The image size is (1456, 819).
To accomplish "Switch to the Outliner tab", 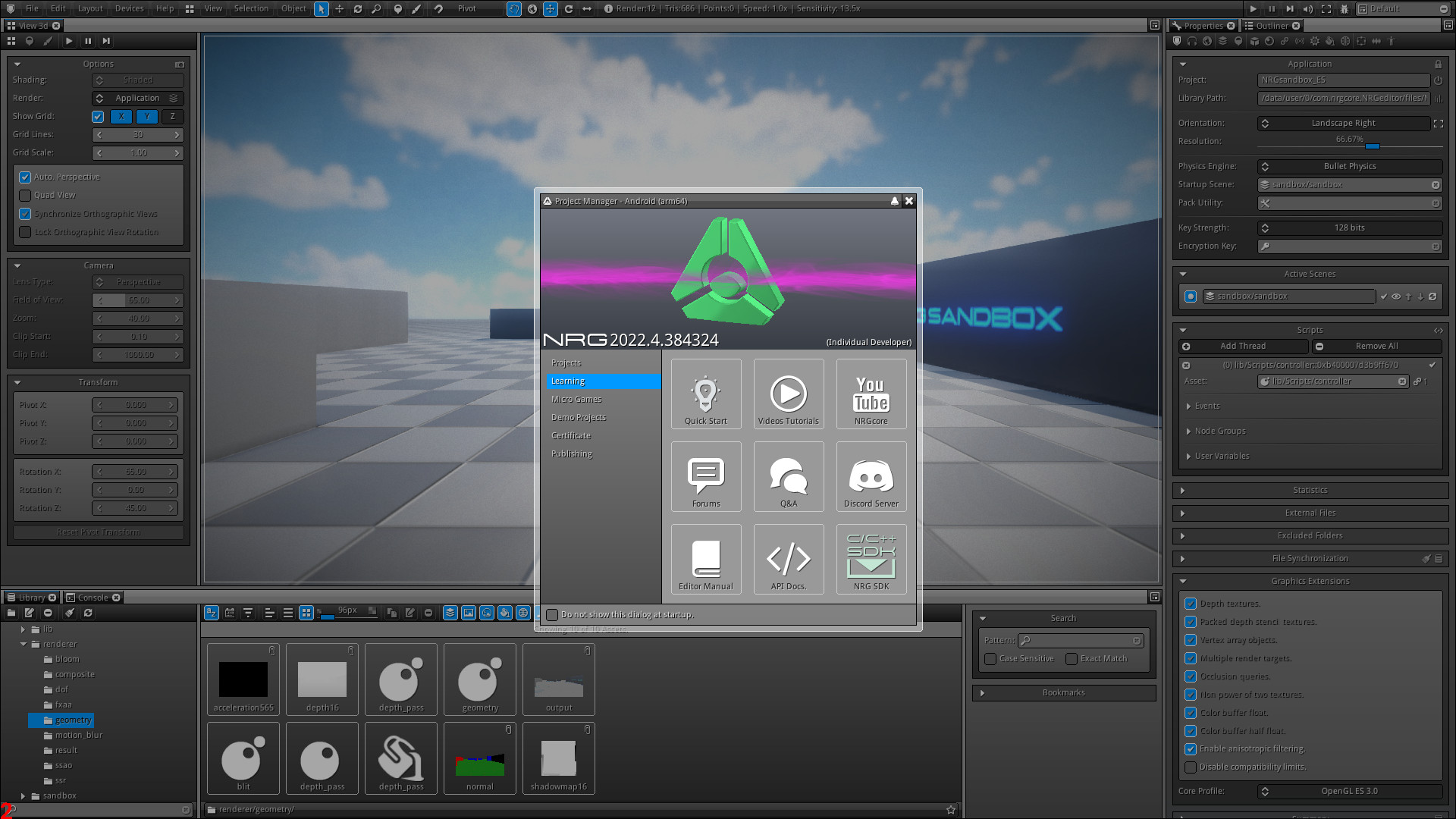I will 1272,26.
